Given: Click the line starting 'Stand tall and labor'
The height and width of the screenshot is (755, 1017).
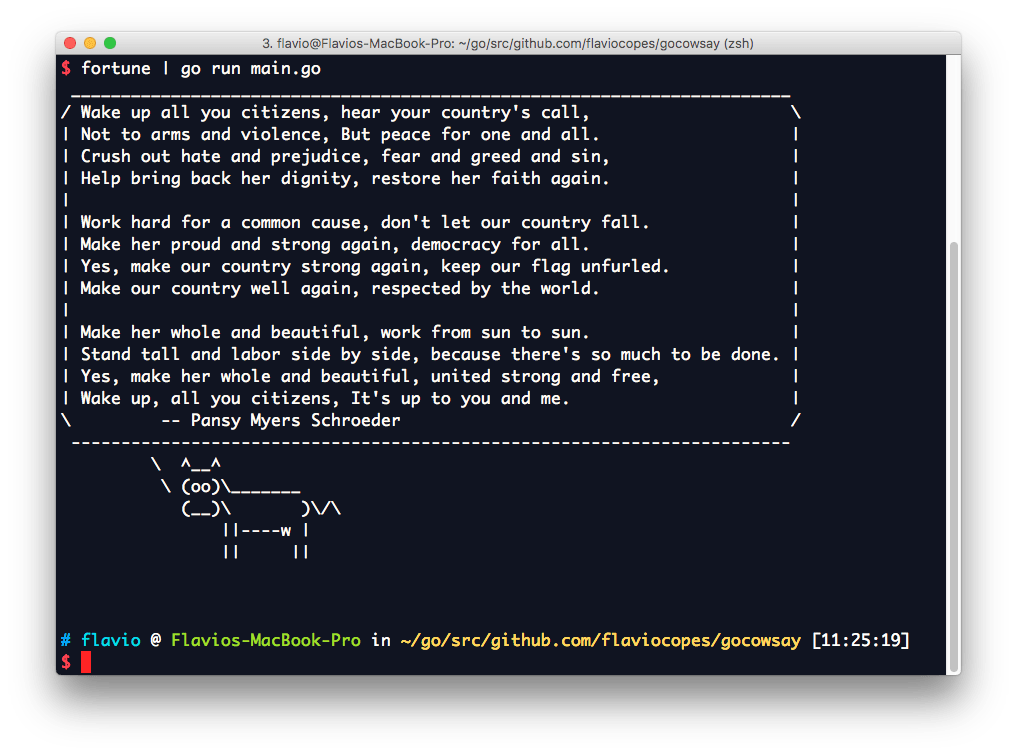Looking at the screenshot, I should (x=430, y=354).
